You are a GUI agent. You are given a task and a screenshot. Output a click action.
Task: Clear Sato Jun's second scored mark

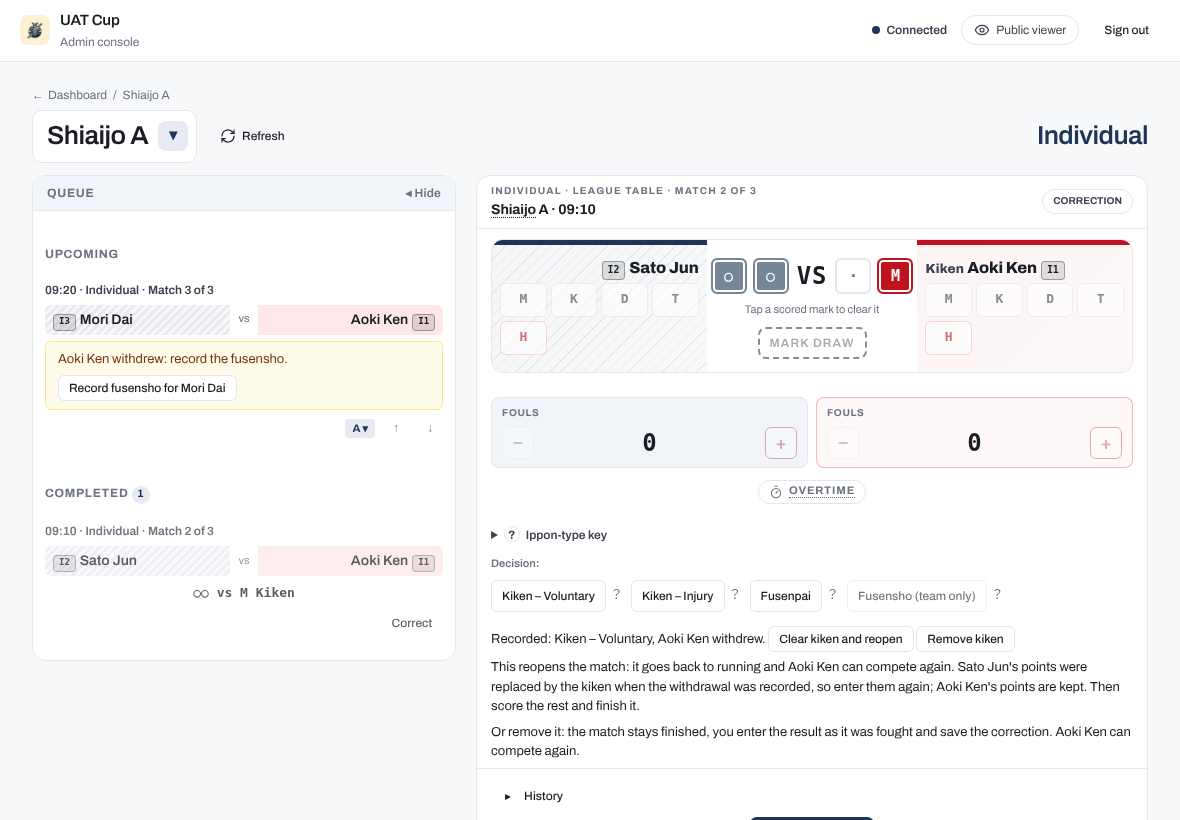[771, 276]
